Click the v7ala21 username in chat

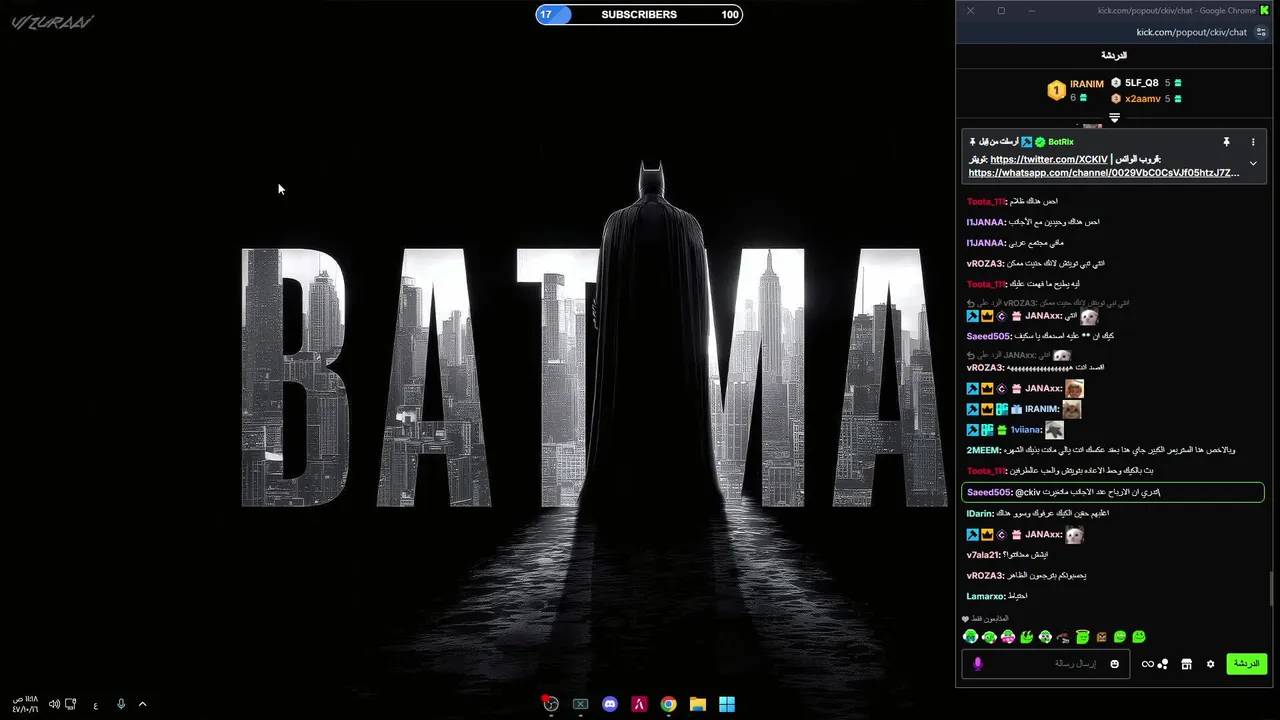984,555
